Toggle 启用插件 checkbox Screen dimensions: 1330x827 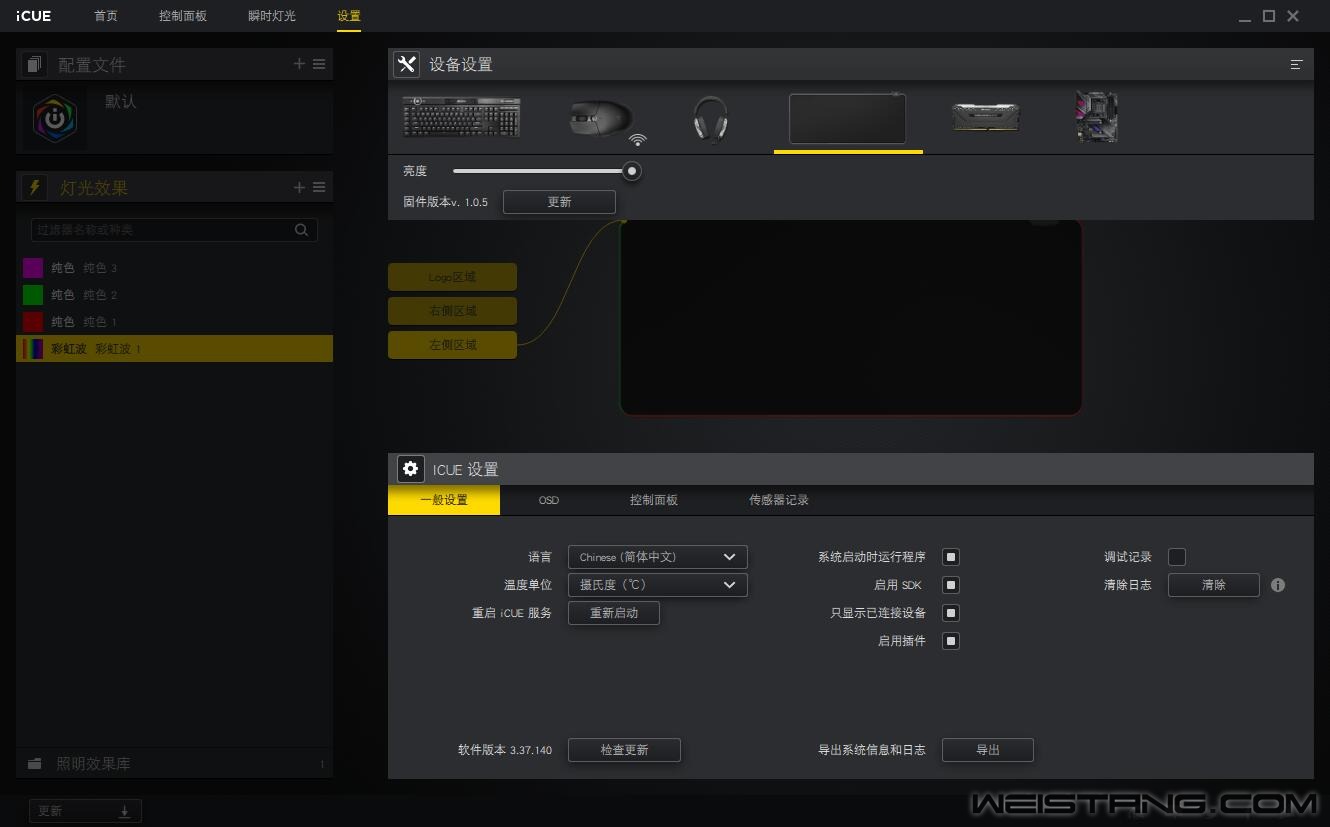[x=951, y=641]
